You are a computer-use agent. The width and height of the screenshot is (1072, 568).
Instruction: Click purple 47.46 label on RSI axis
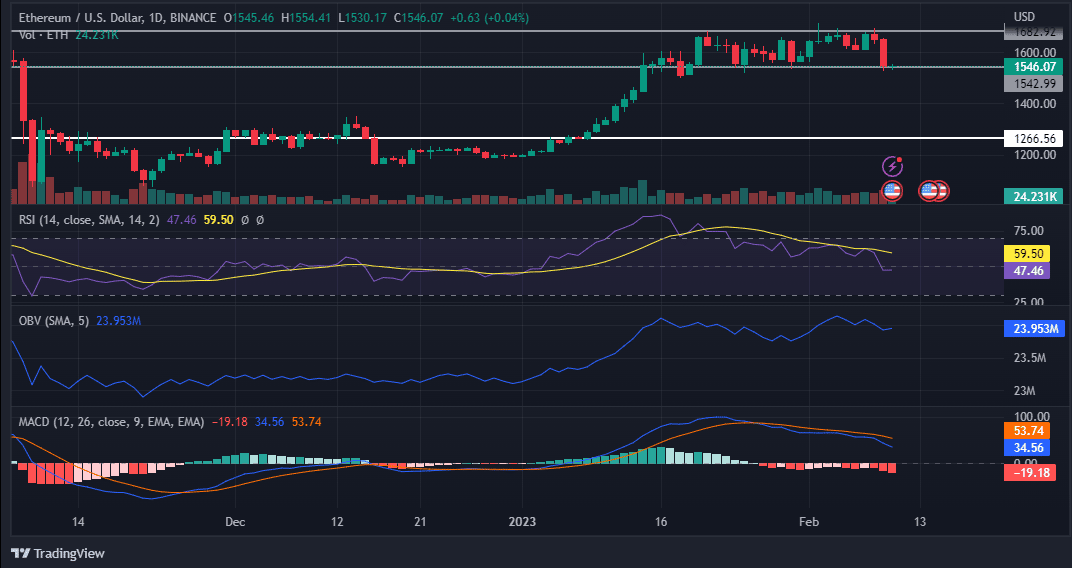(x=1026, y=271)
